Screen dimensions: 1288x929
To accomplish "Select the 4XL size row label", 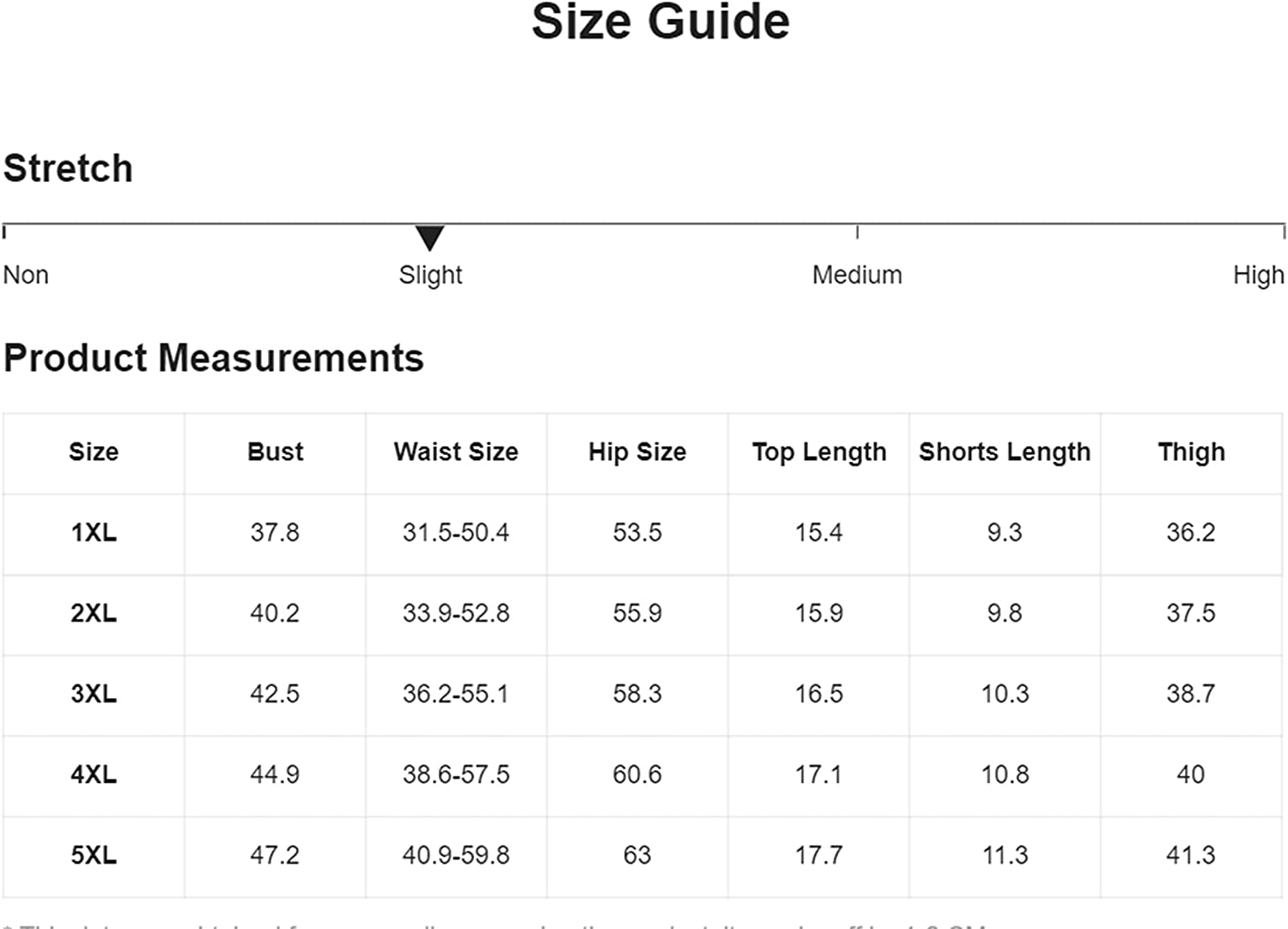I will (94, 774).
